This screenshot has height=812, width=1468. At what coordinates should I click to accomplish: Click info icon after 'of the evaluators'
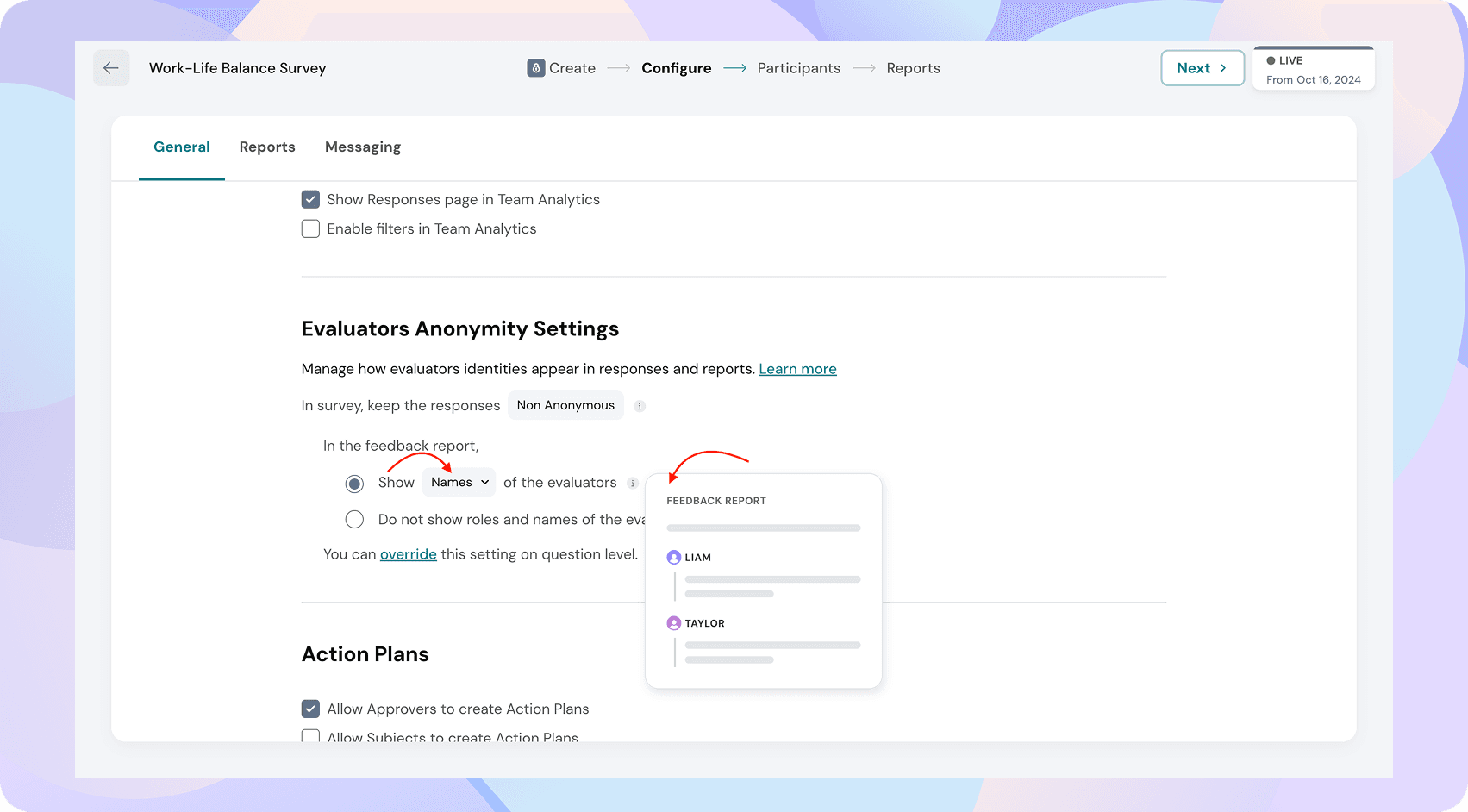633,484
